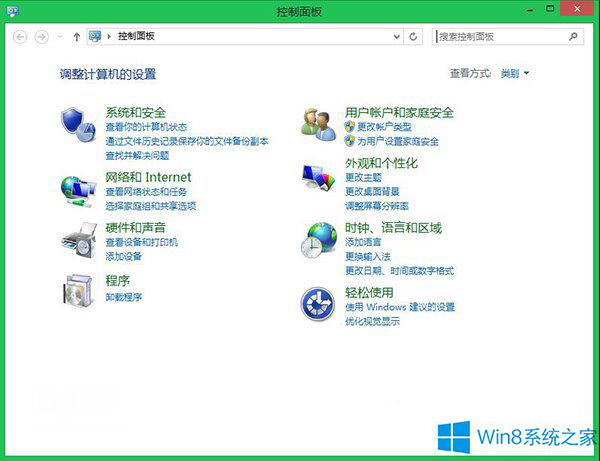Open 选择家庭组和共享选项
Image resolution: width=600 pixels, height=461 pixels.
(x=151, y=206)
